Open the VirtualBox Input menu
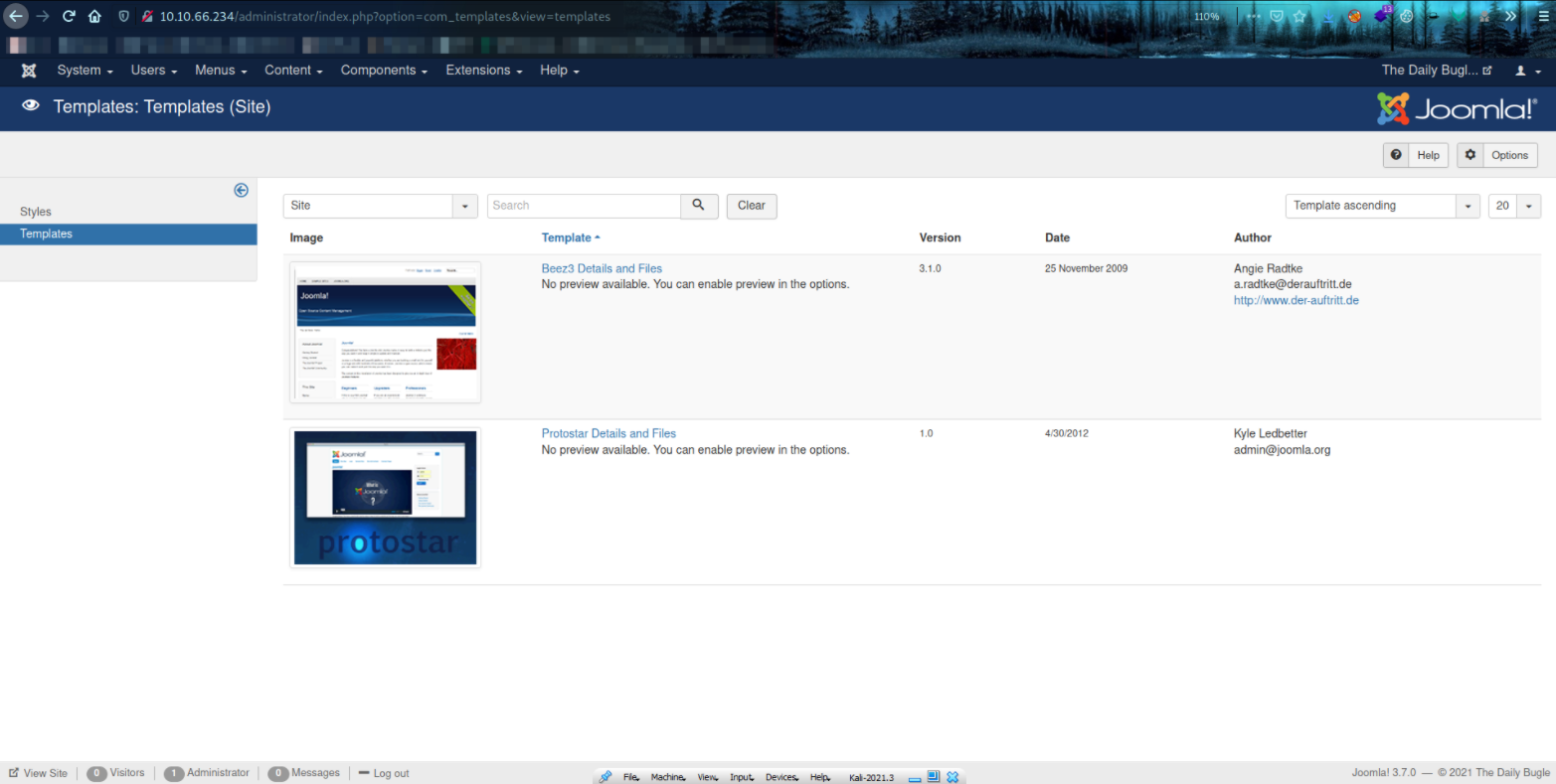Screen dimensions: 1556x784 click(x=742, y=777)
